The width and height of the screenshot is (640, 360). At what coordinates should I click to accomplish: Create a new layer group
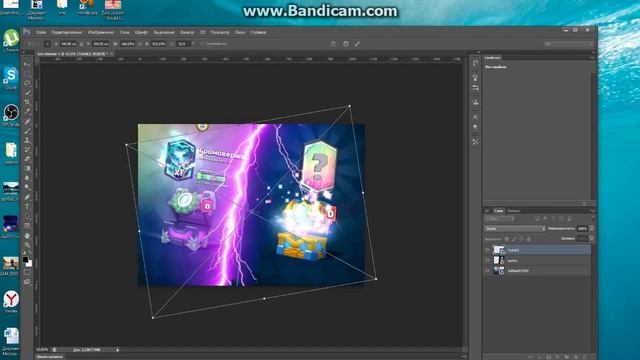tap(566, 357)
